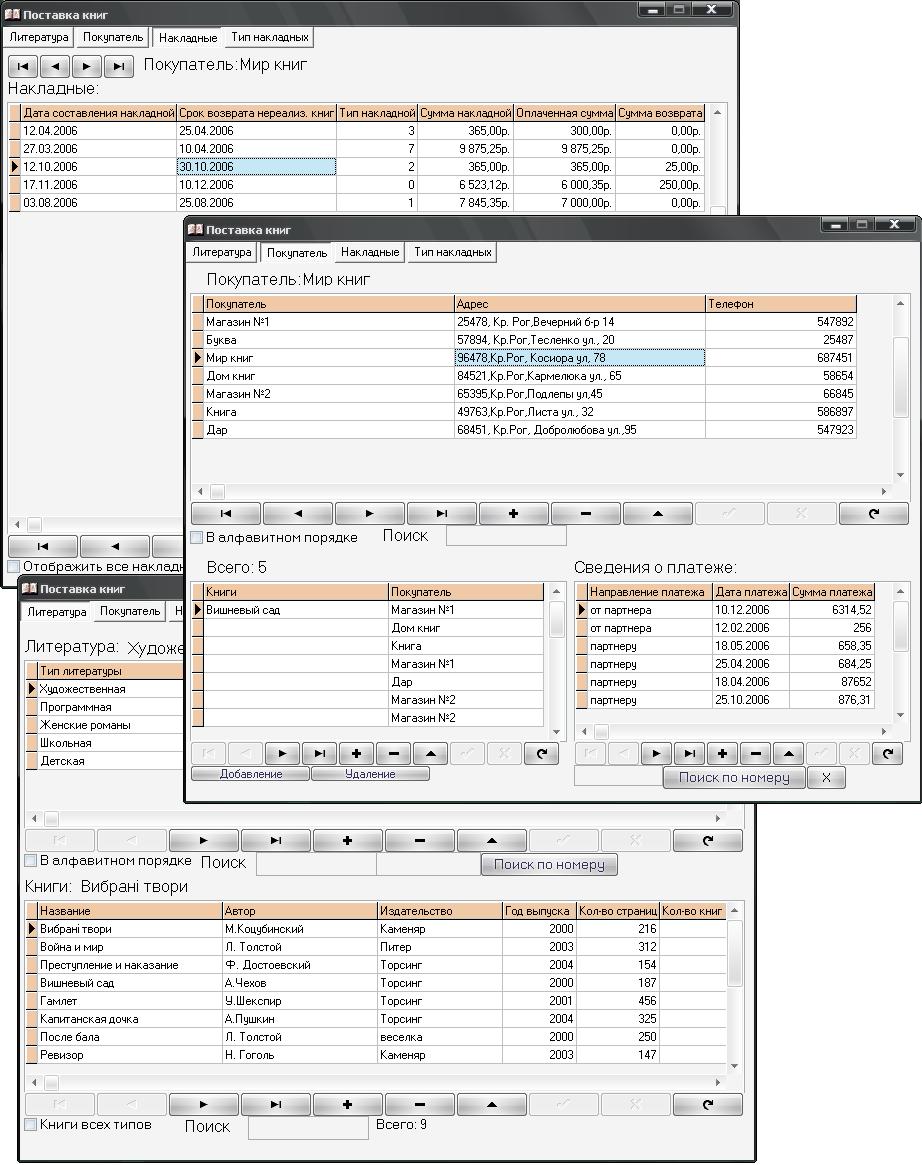
Task: Insert a payment record in Сведения о платеже navigator
Action: point(722,753)
